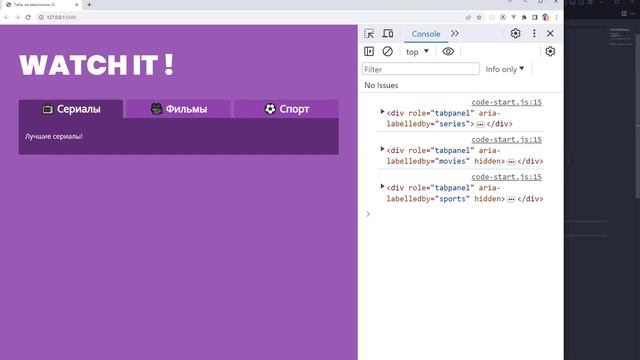This screenshot has height=360, width=640.
Task: Click hidden attribute in sports div
Action: pos(487,199)
